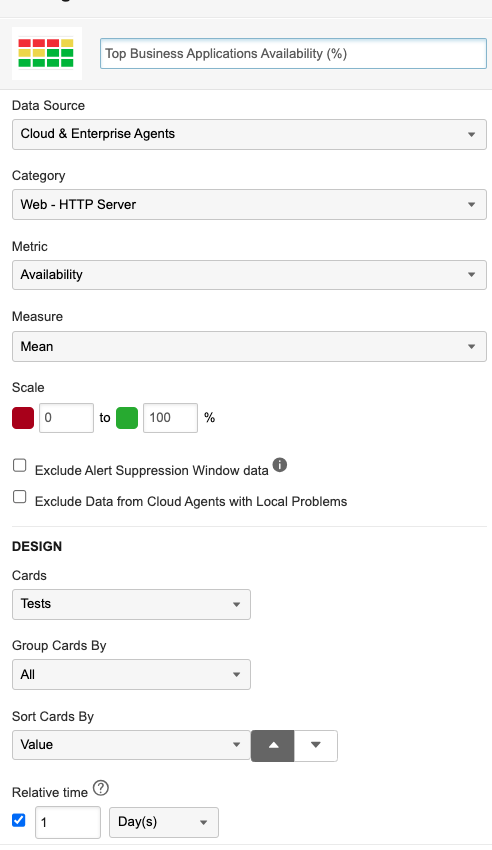
Task: Select ascending sort arrow button
Action: 273,745
